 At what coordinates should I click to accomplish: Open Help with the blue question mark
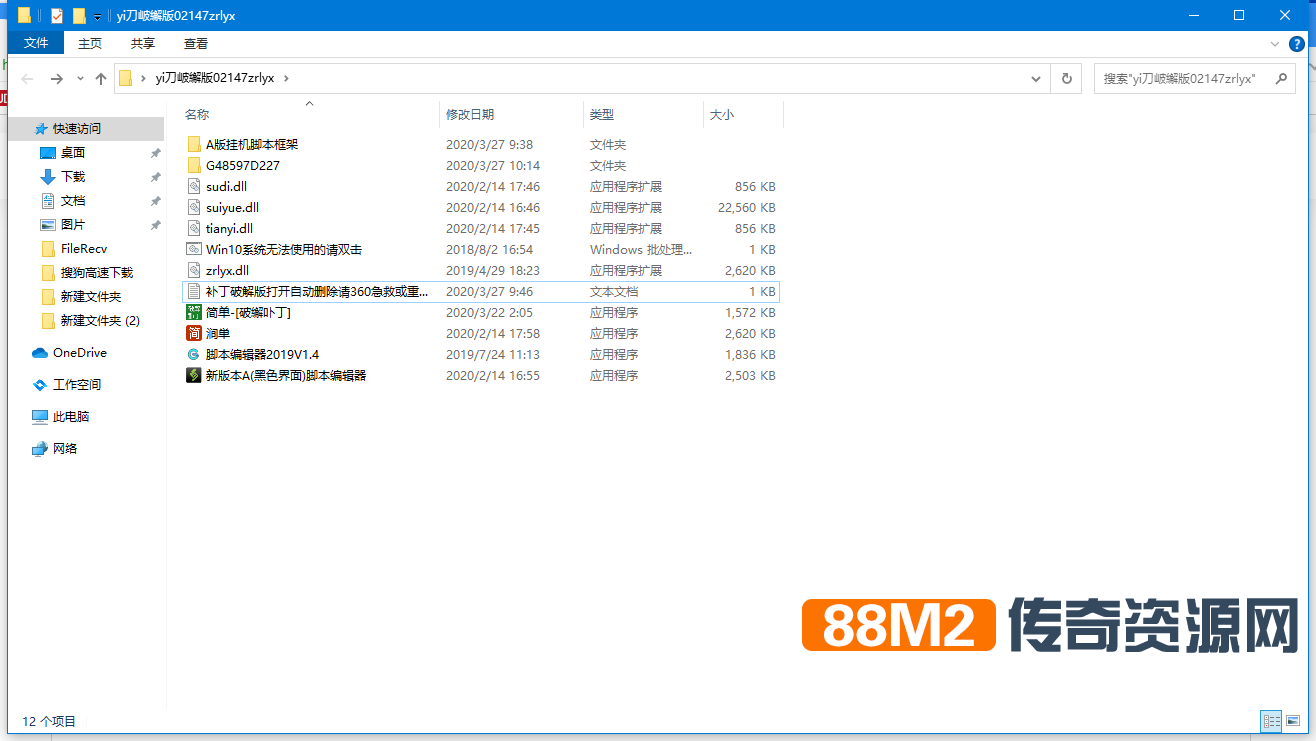click(1297, 44)
